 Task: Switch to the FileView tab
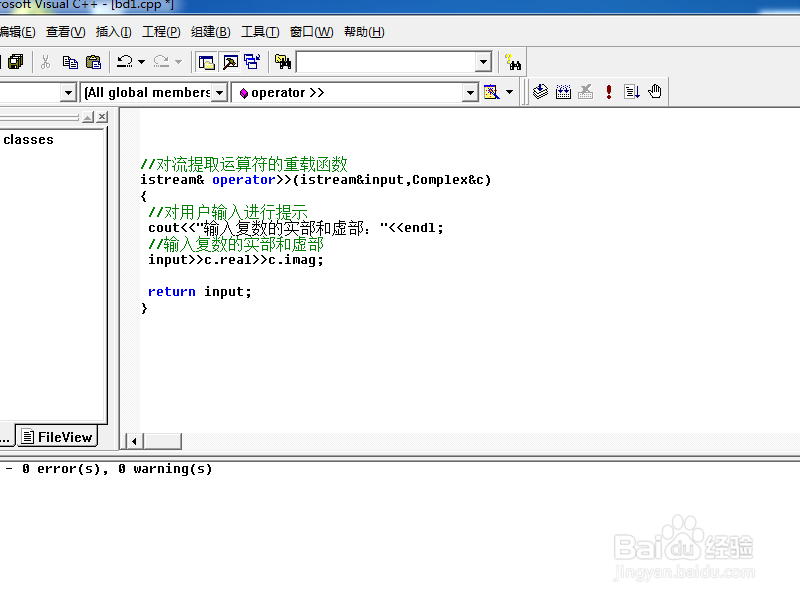pos(57,437)
